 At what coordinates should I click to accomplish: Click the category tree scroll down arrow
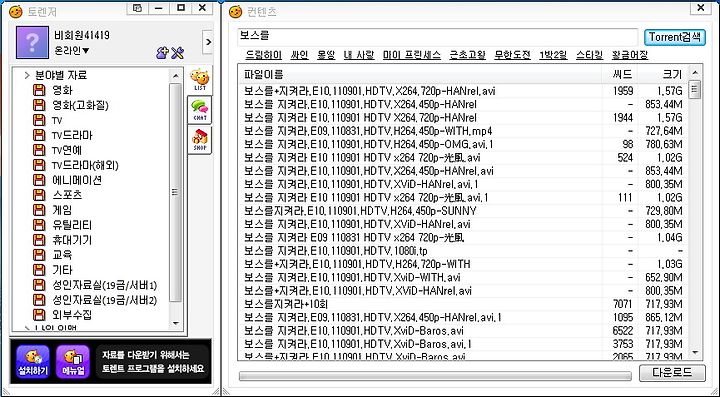[176, 323]
